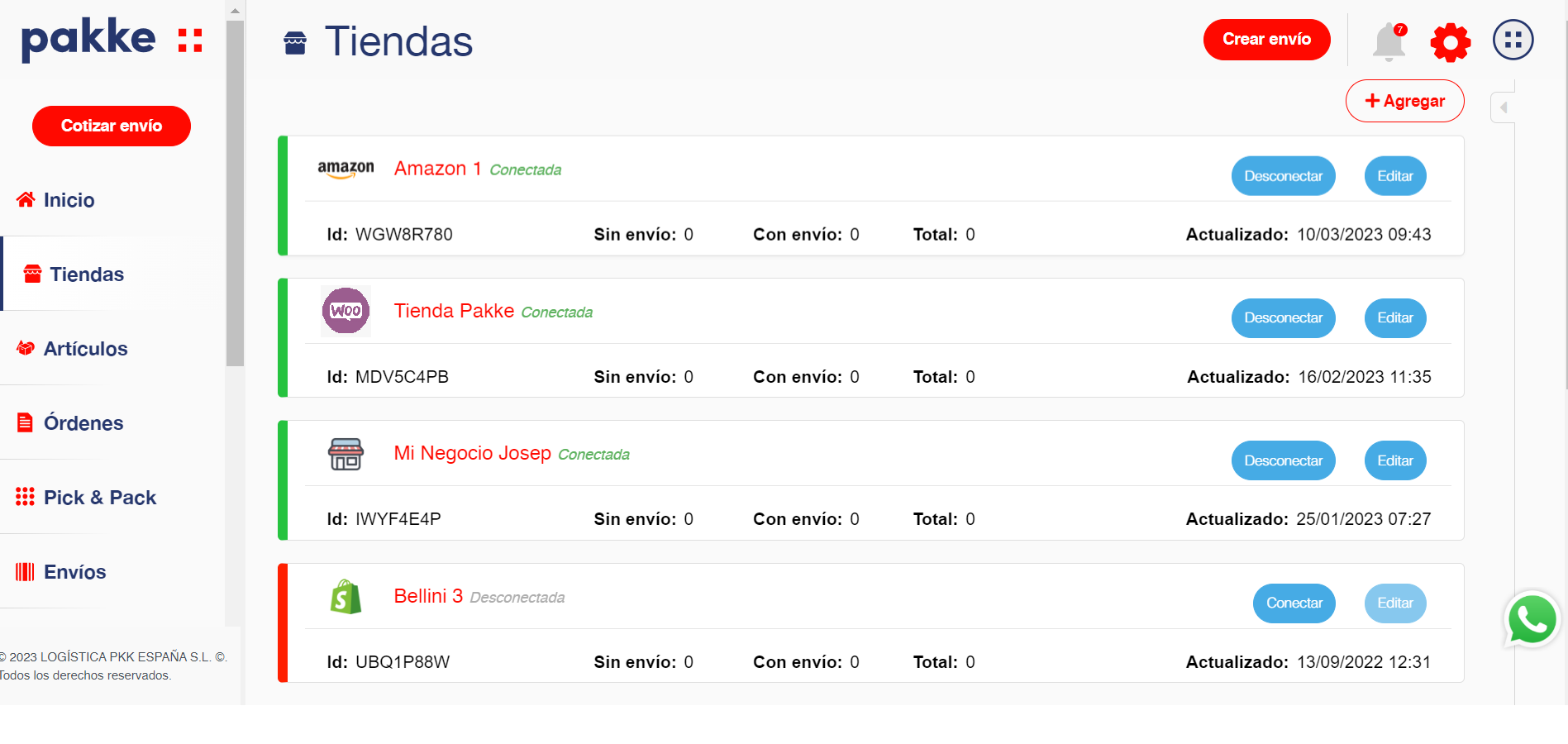Add a new store with Agregar
Viewport: 1568px width, 744px height.
tap(1404, 101)
